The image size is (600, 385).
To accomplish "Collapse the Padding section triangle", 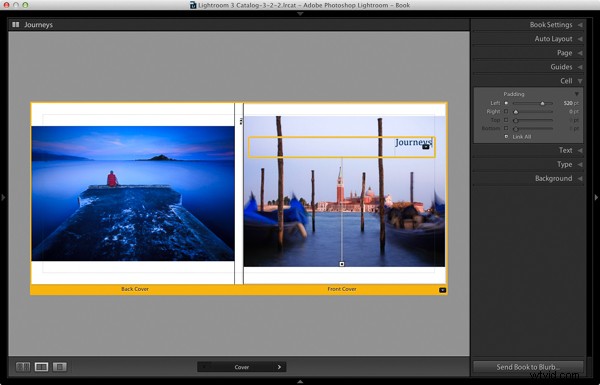I will pos(576,94).
